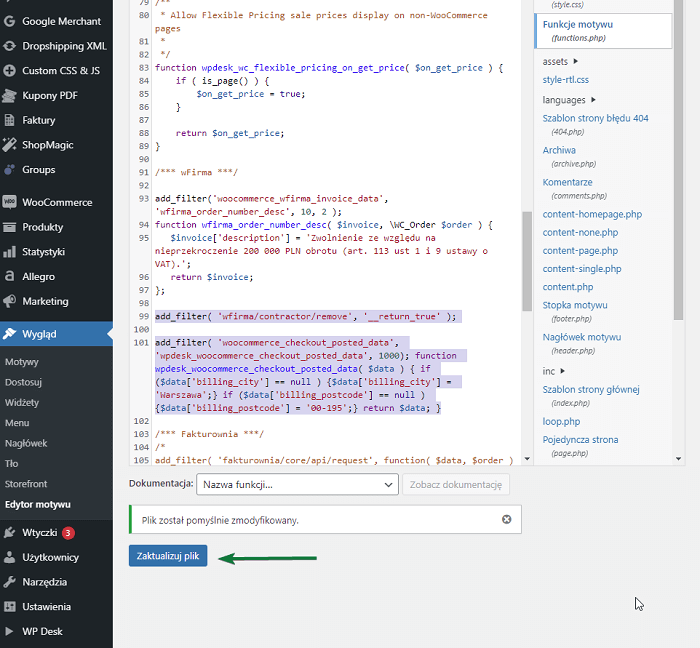
Task: Open the Komentarze comments.php file
Action: pos(574,188)
